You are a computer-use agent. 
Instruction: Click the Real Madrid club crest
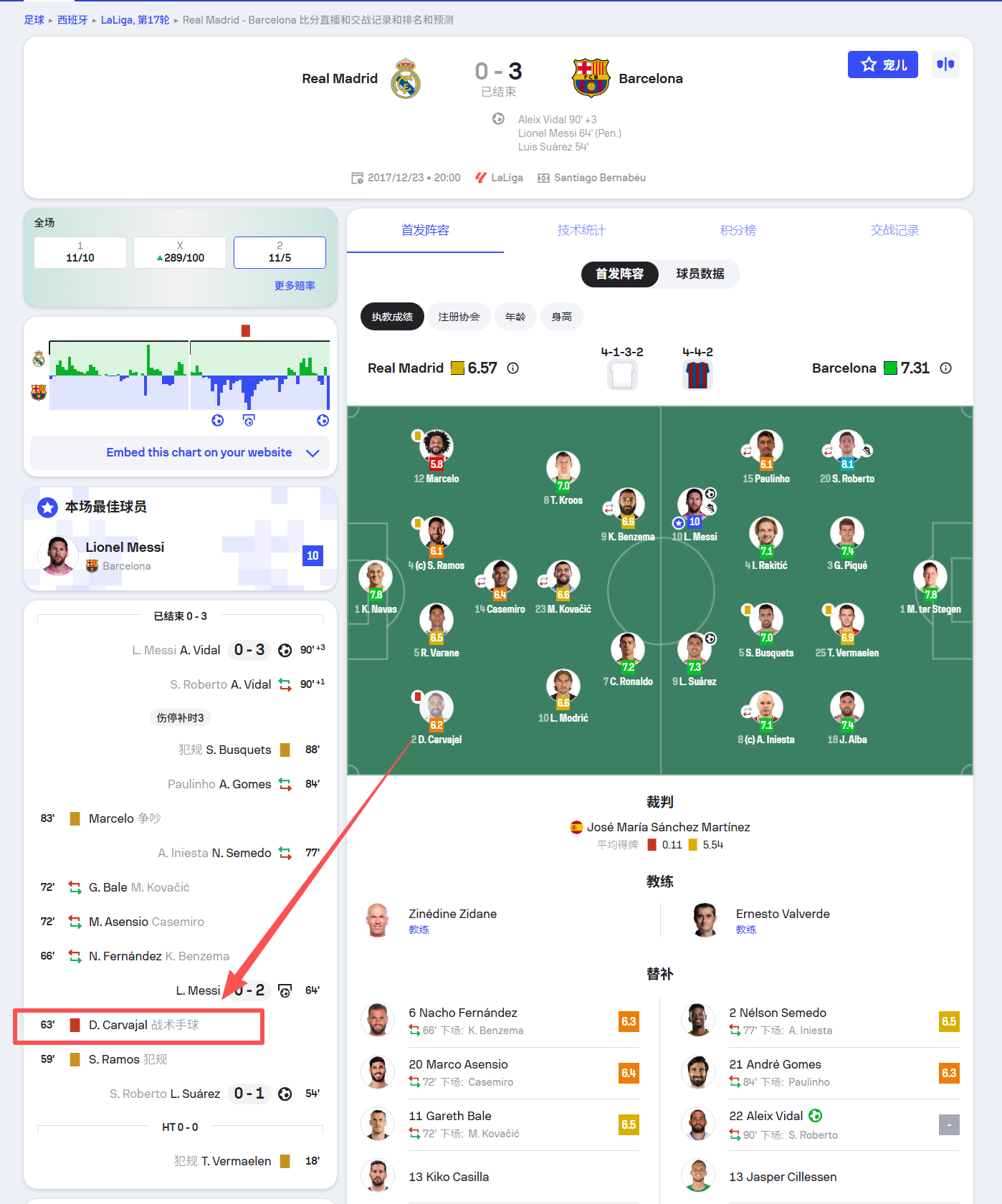coord(406,78)
